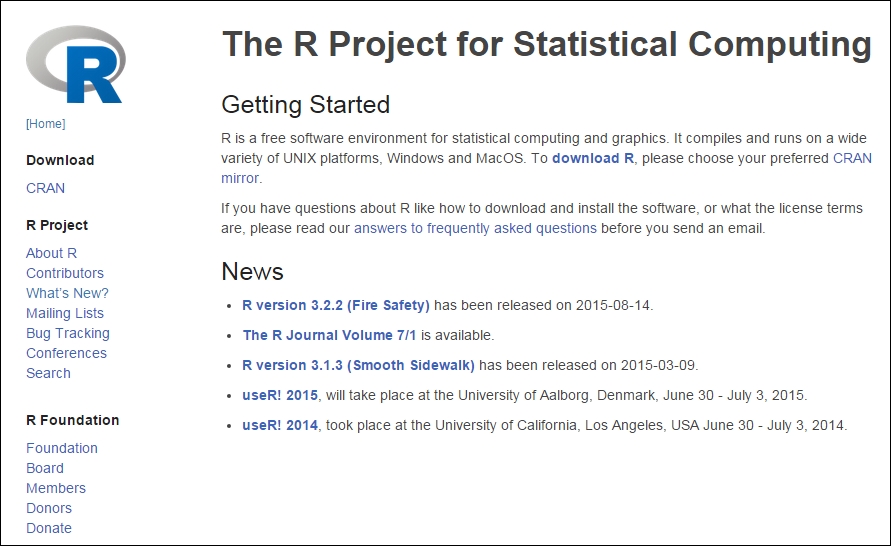The image size is (891, 546).
Task: View the Members page
Action: click(56, 488)
